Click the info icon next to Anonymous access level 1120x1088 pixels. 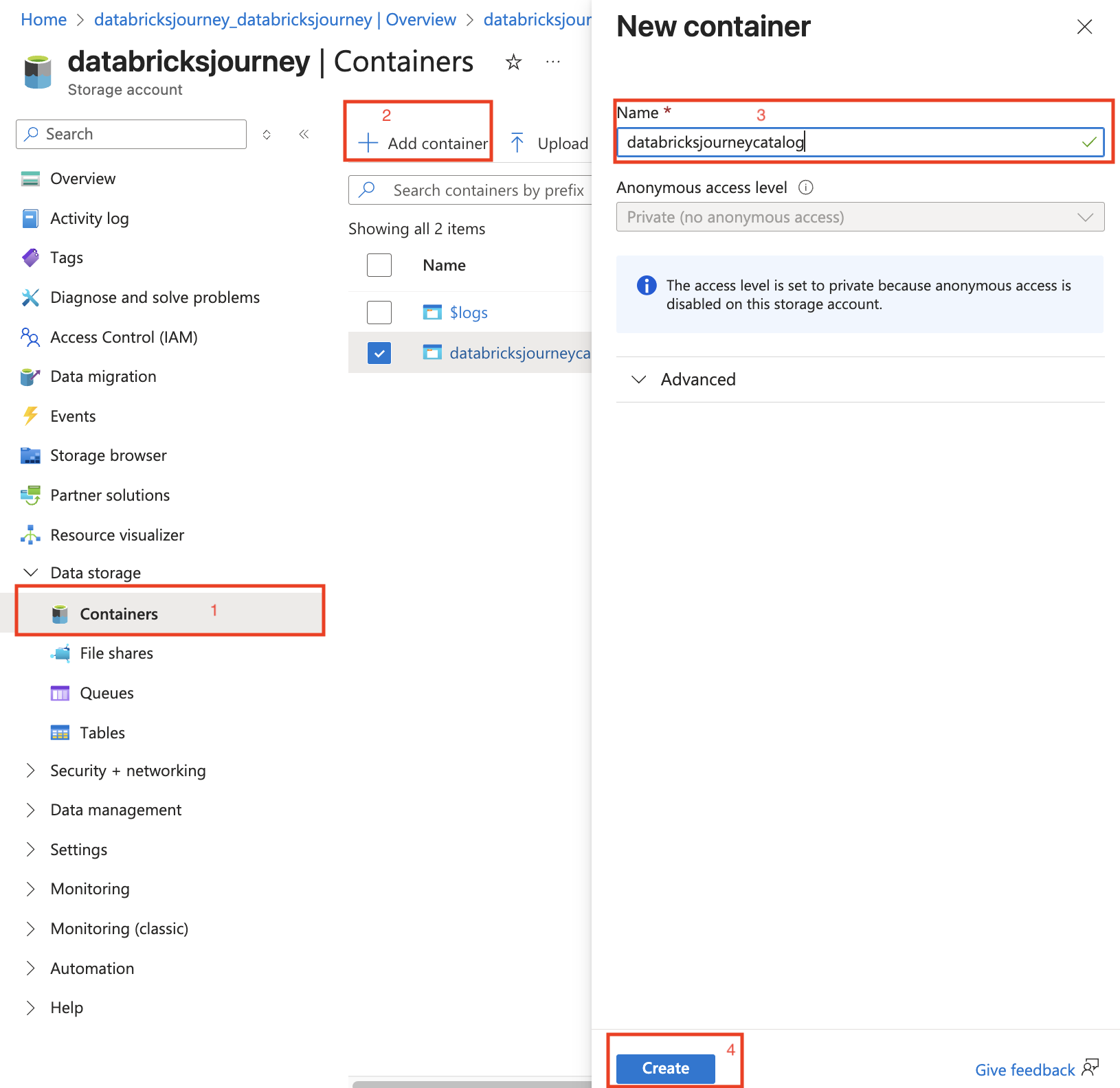[806, 188]
